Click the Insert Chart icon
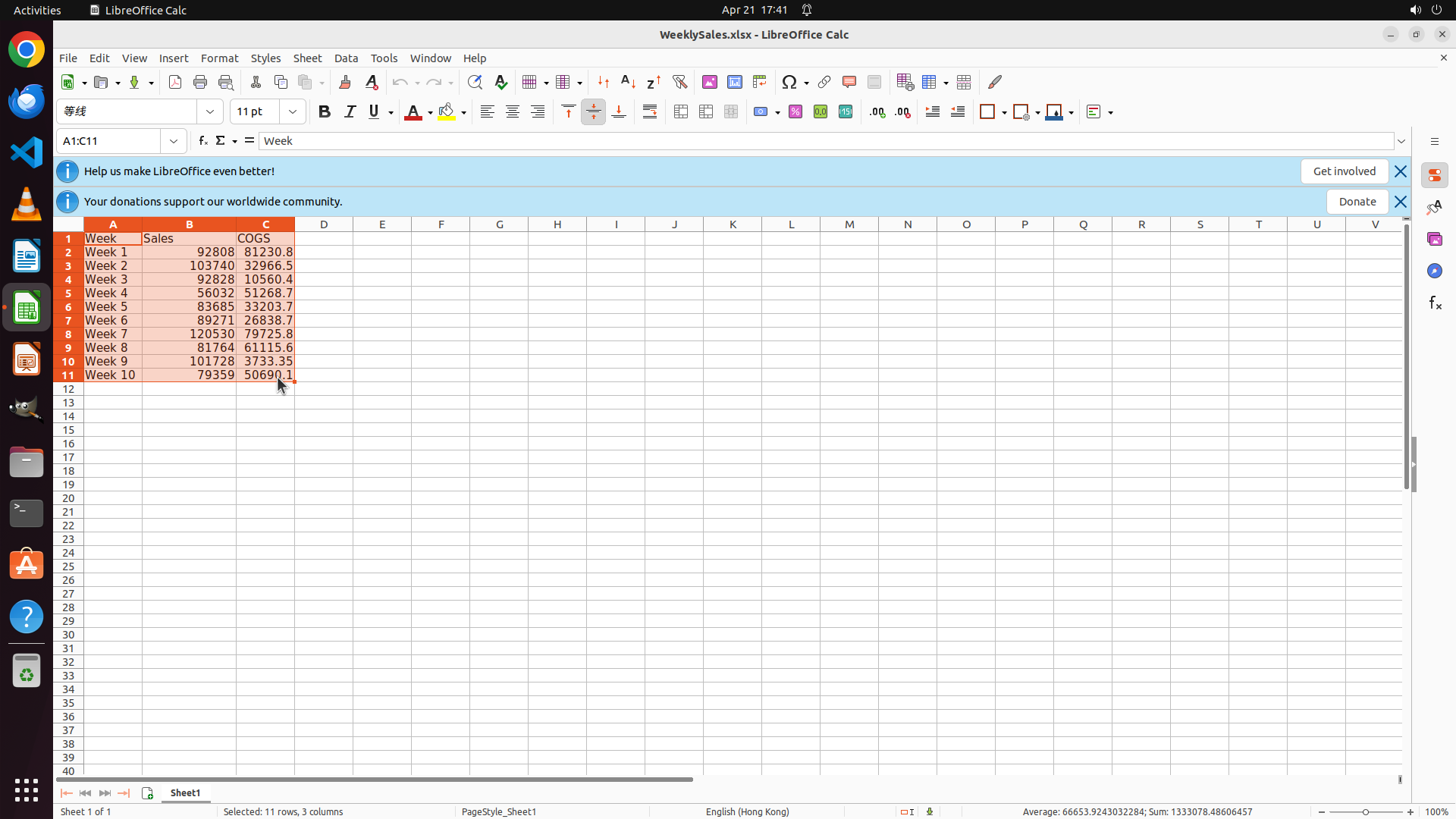1456x819 pixels. [734, 82]
